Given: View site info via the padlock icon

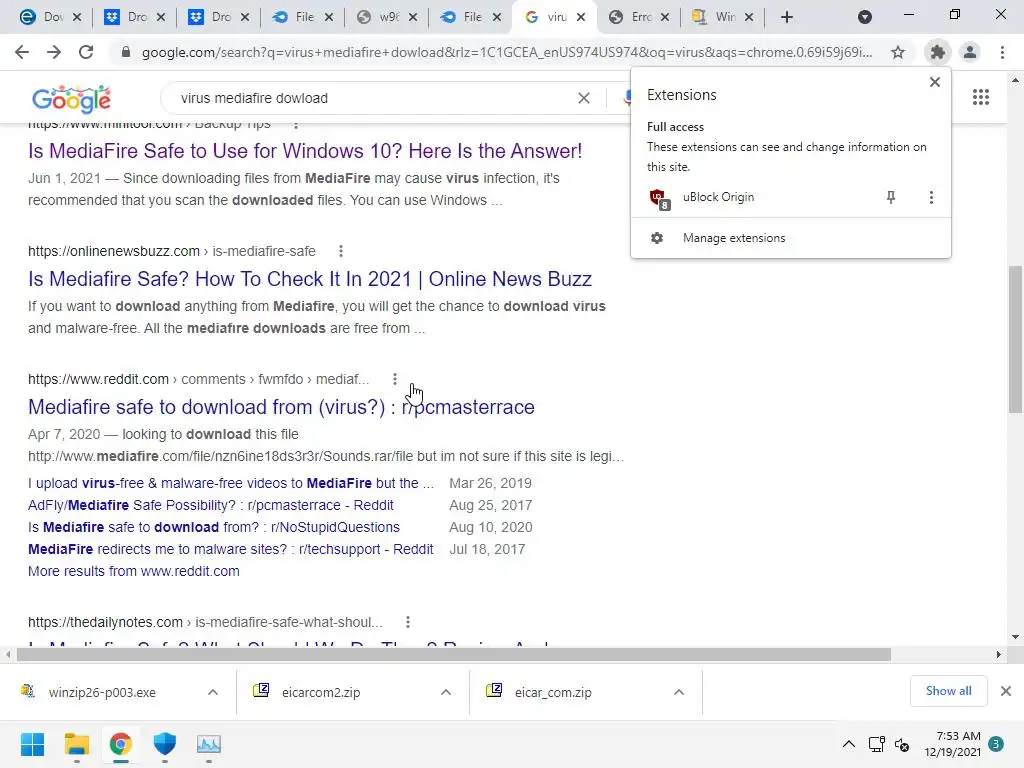Looking at the screenshot, I should pyautogui.click(x=126, y=52).
